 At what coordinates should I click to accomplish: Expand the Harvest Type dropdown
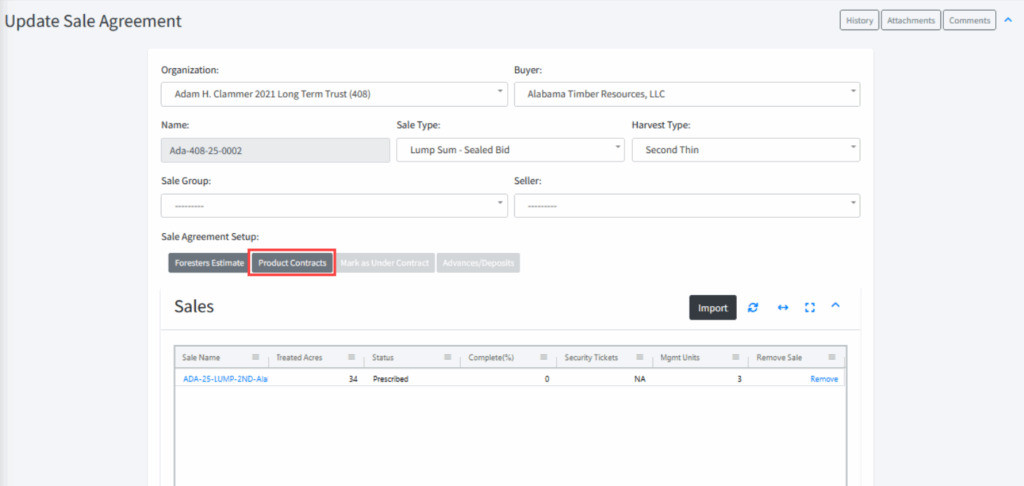[745, 150]
